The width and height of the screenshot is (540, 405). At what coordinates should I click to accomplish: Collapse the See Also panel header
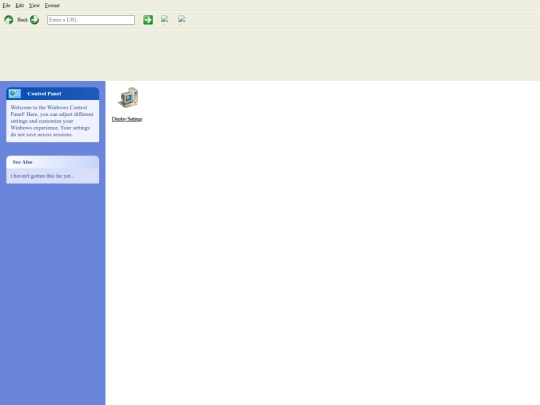pyautogui.click(x=53, y=162)
